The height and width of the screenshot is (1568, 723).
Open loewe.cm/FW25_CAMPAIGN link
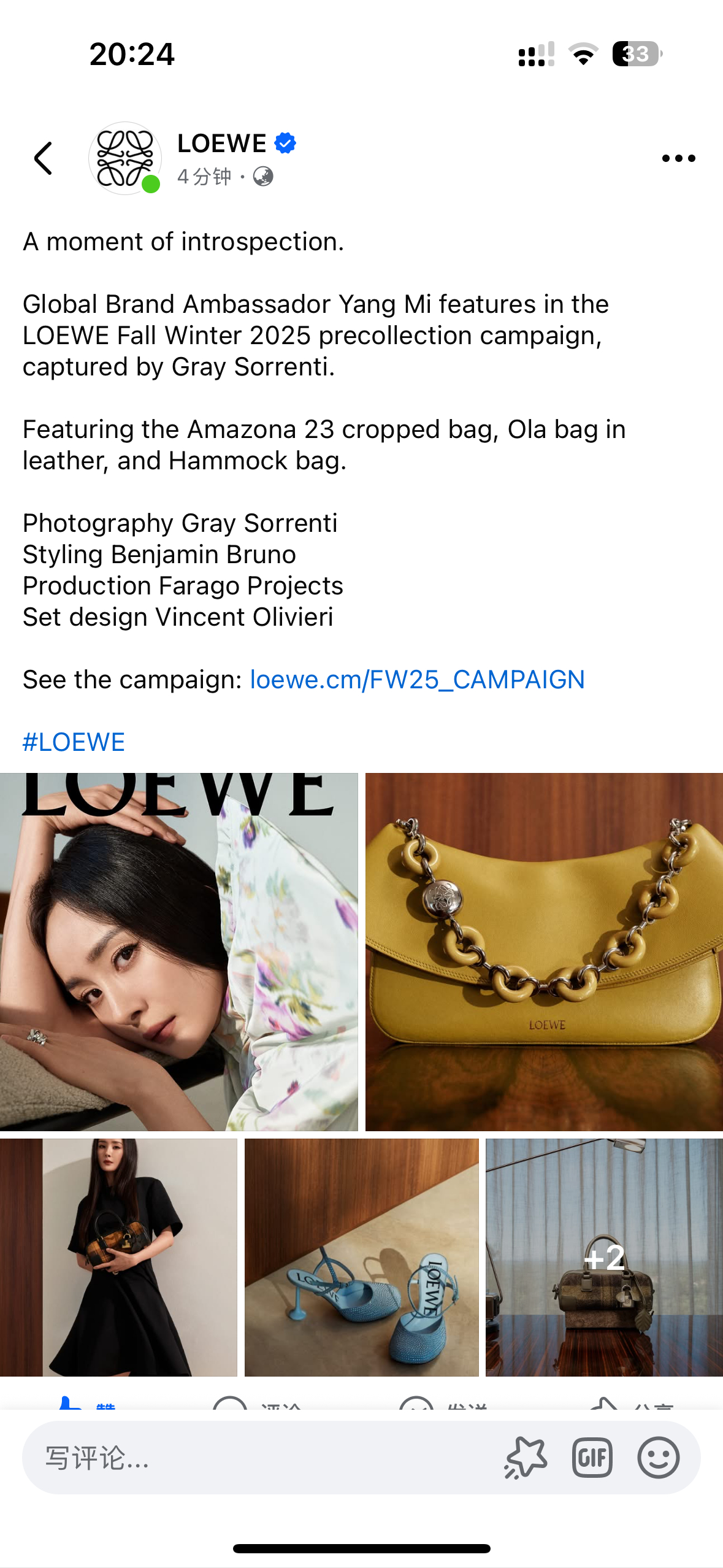pyautogui.click(x=417, y=680)
